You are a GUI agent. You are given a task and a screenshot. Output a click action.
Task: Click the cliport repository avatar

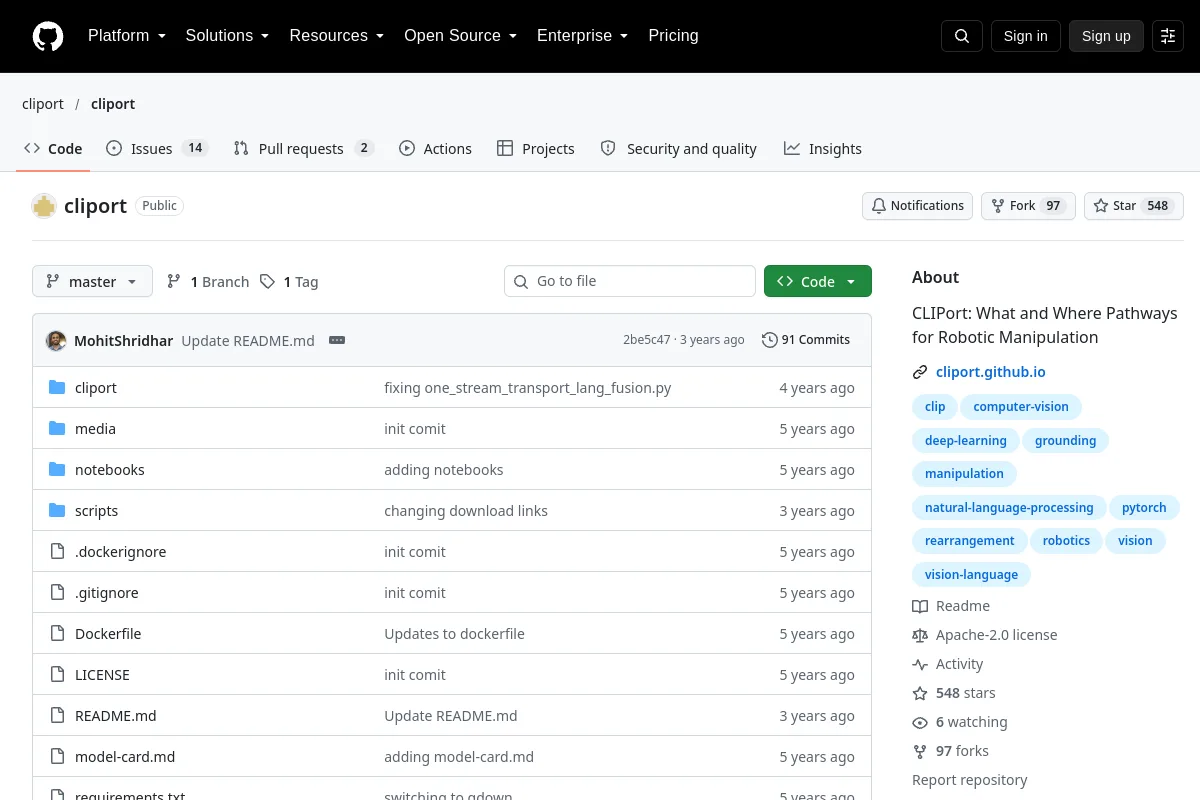coord(44,206)
